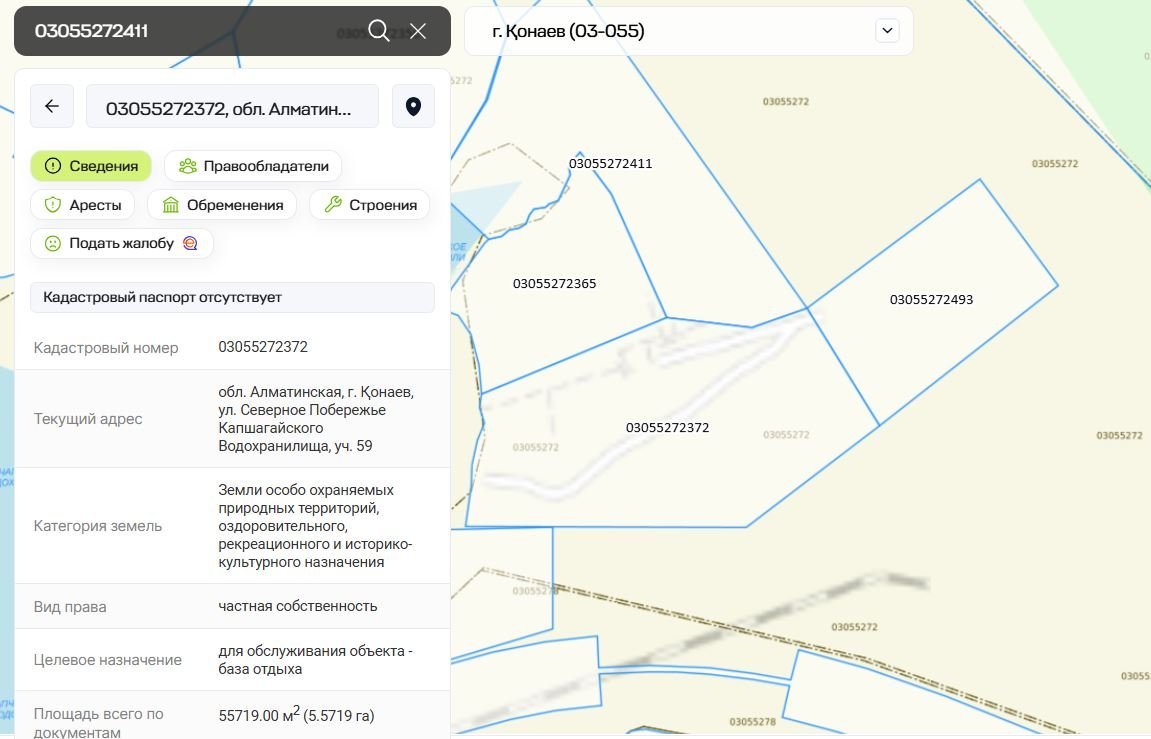Expand the г. Қонаев (03-055) dropdown
The width and height of the screenshot is (1151, 739).
click(887, 31)
